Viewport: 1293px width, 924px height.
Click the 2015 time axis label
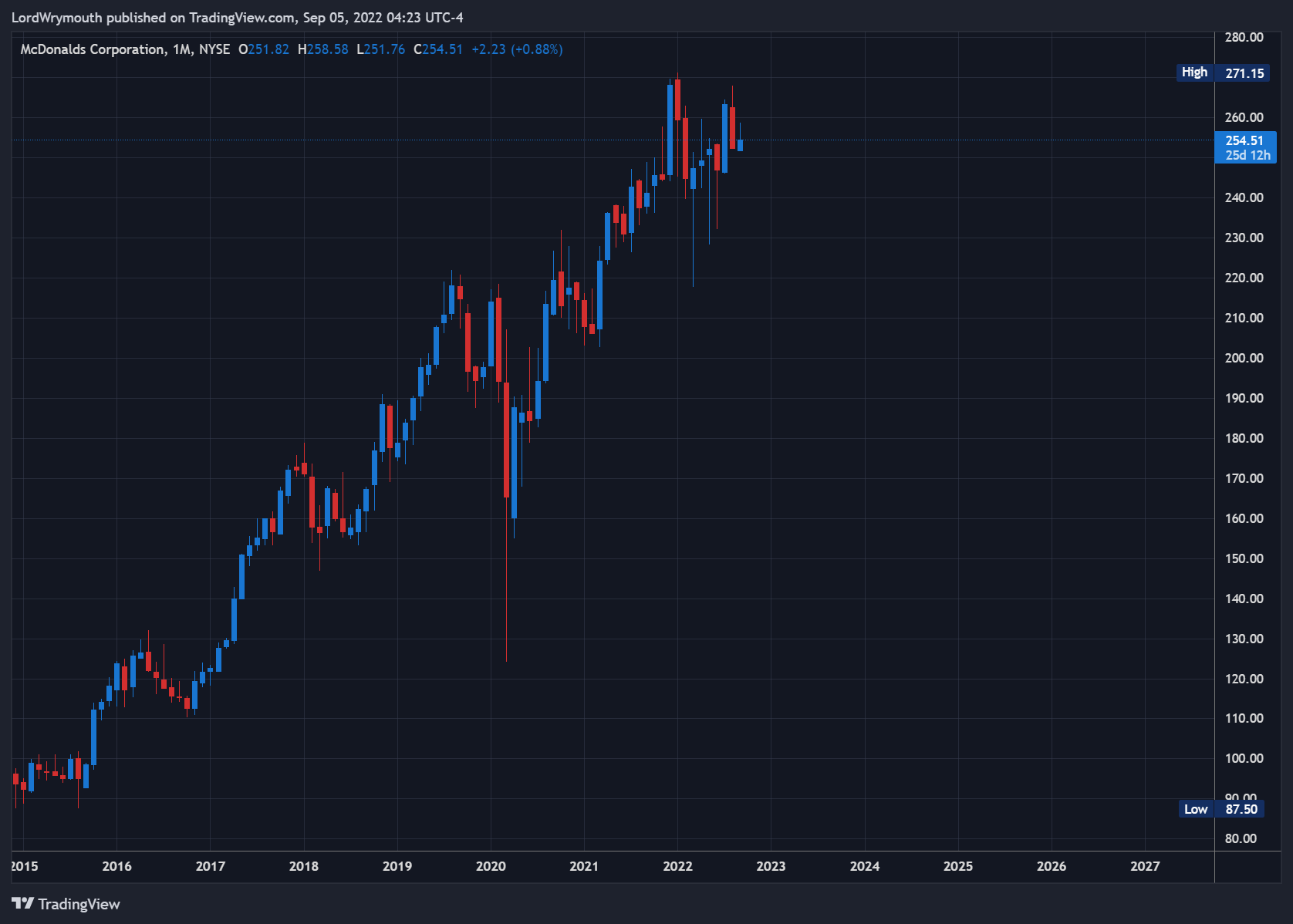coord(24,866)
